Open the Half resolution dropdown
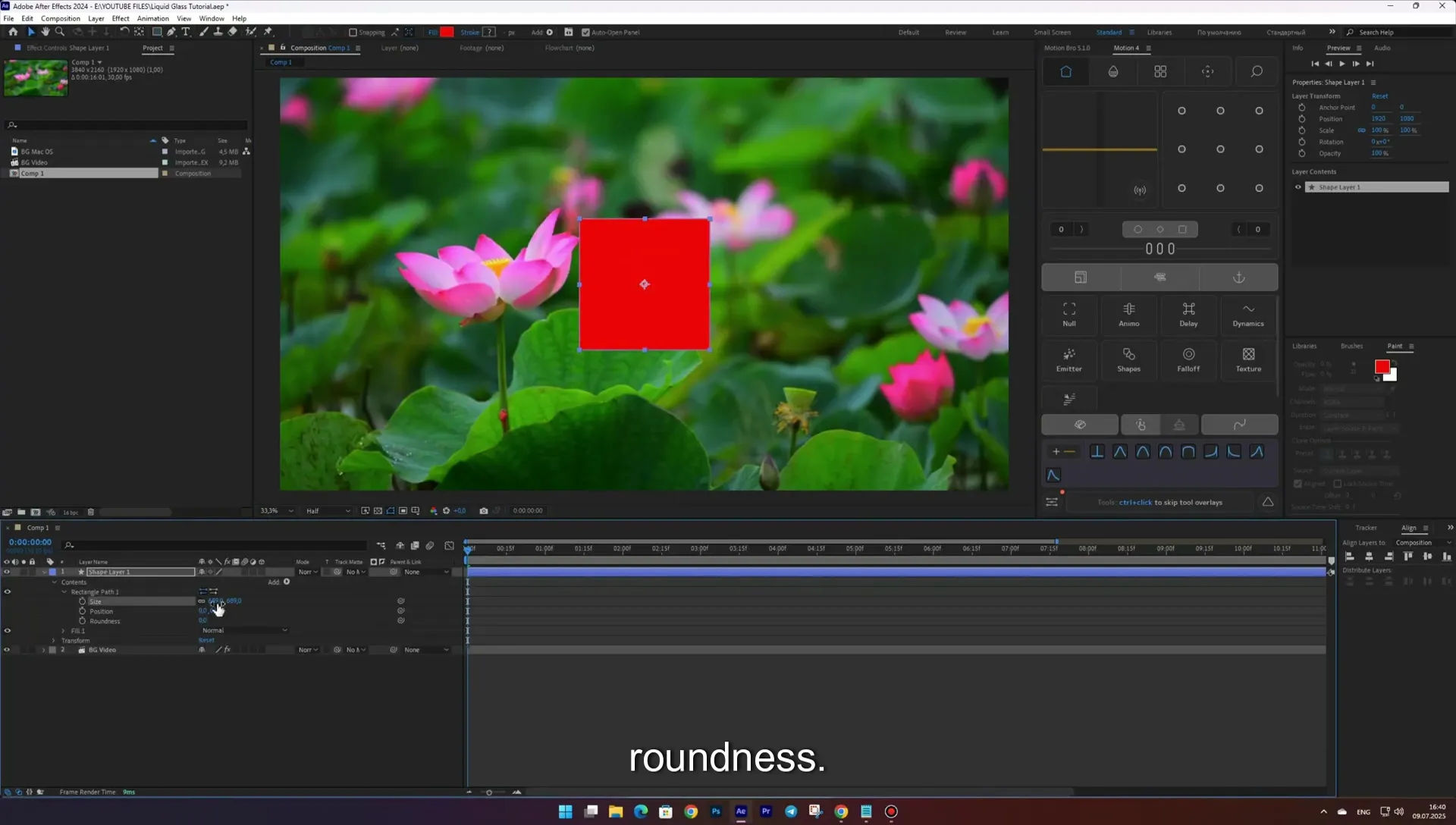Viewport: 1456px width, 825px height. pyautogui.click(x=328, y=511)
